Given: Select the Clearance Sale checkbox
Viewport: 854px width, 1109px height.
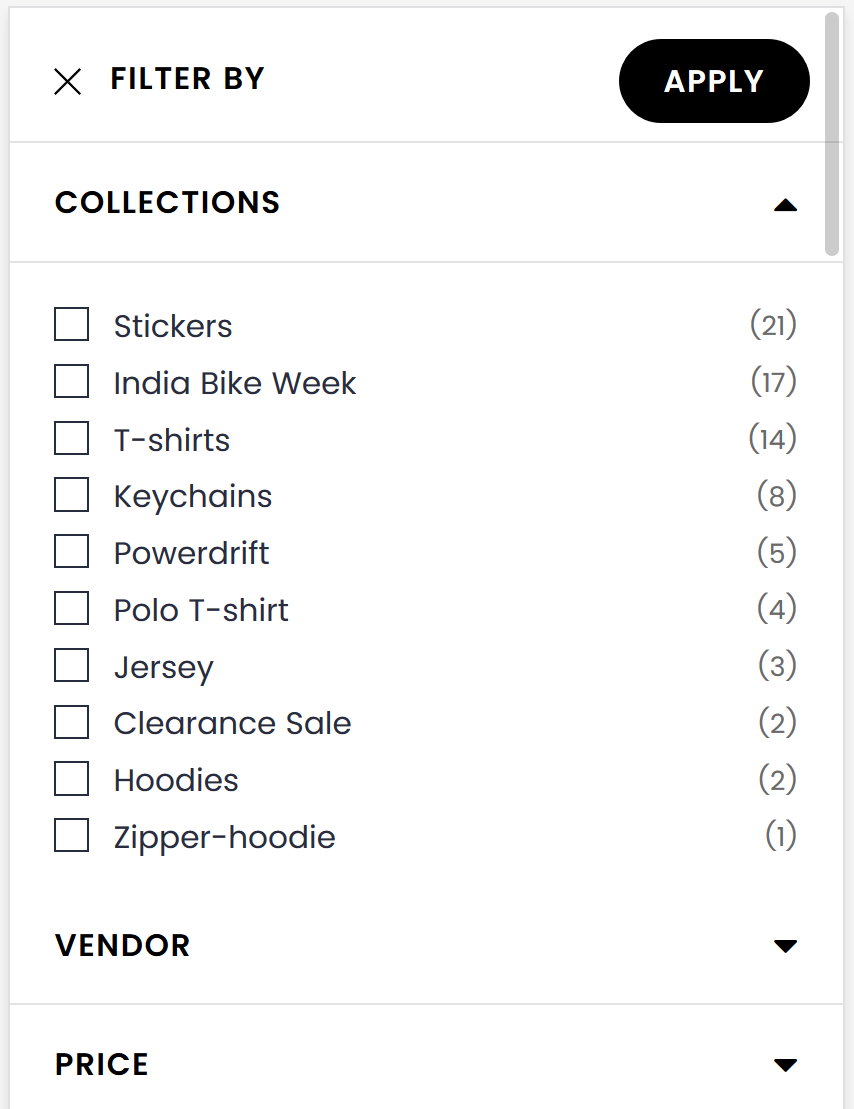Looking at the screenshot, I should pyautogui.click(x=71, y=722).
